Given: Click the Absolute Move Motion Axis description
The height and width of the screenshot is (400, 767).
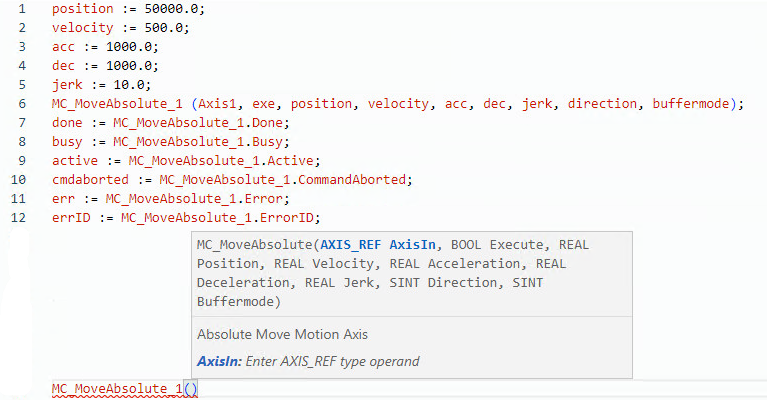Looking at the screenshot, I should click(x=283, y=335).
